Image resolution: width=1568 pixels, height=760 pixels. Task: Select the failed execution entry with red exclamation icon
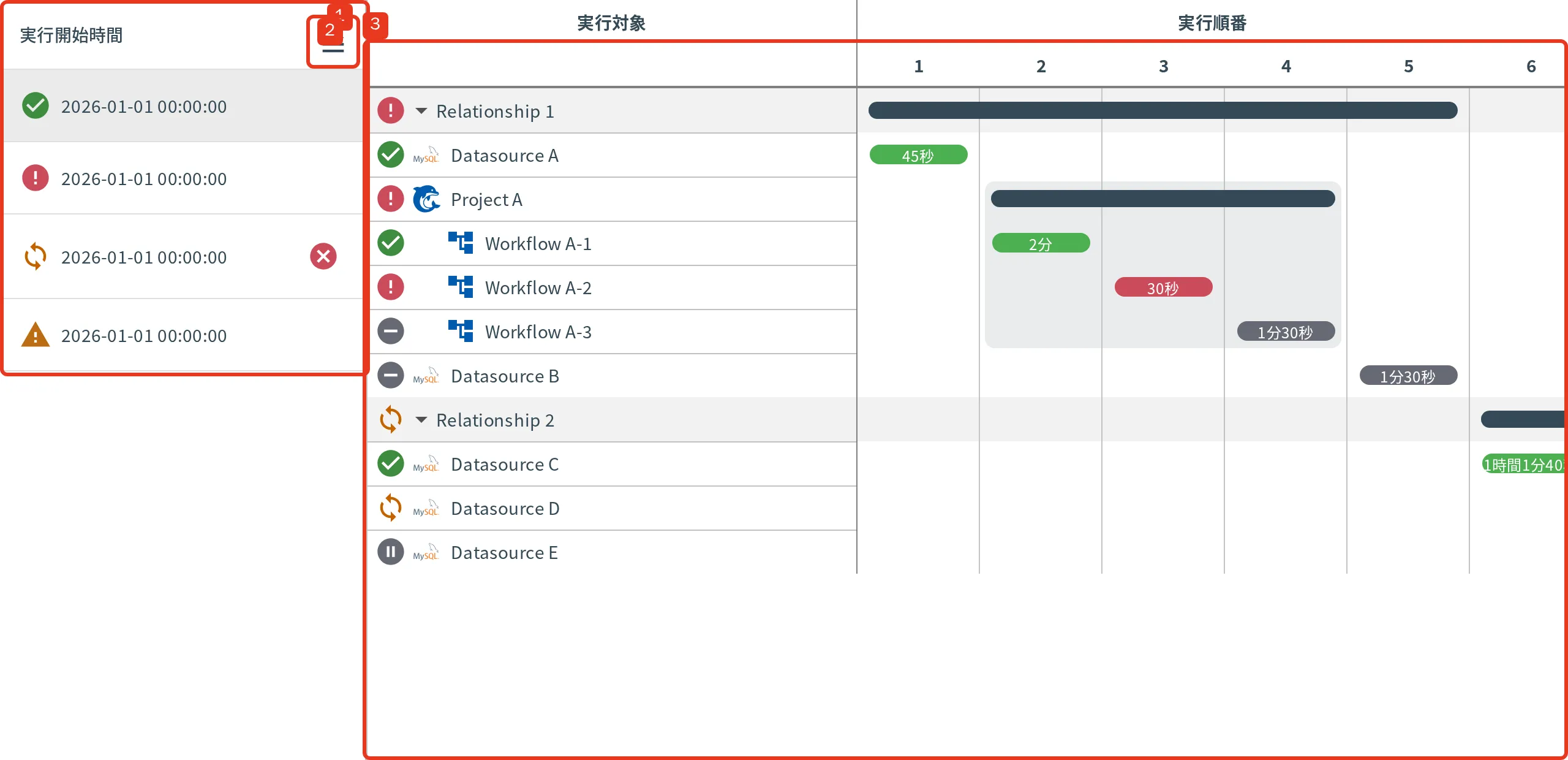(x=183, y=178)
